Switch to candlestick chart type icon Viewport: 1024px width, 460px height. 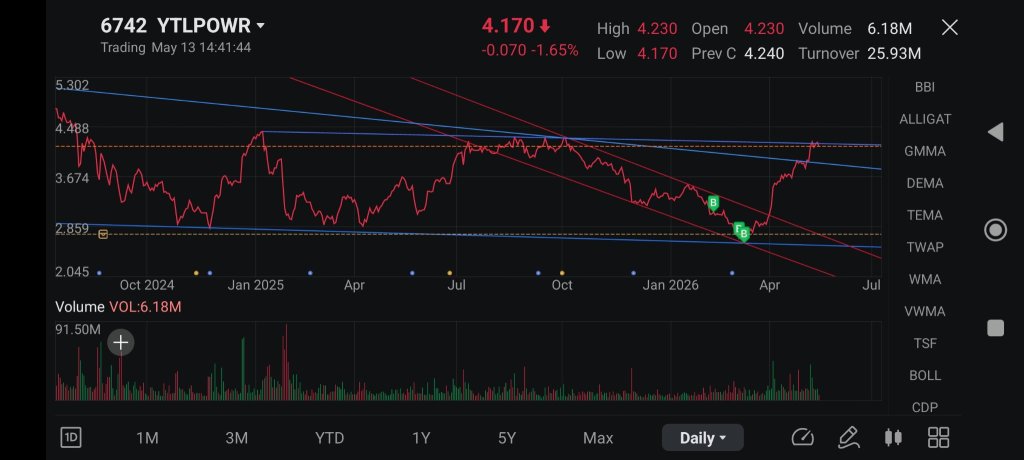click(x=893, y=438)
